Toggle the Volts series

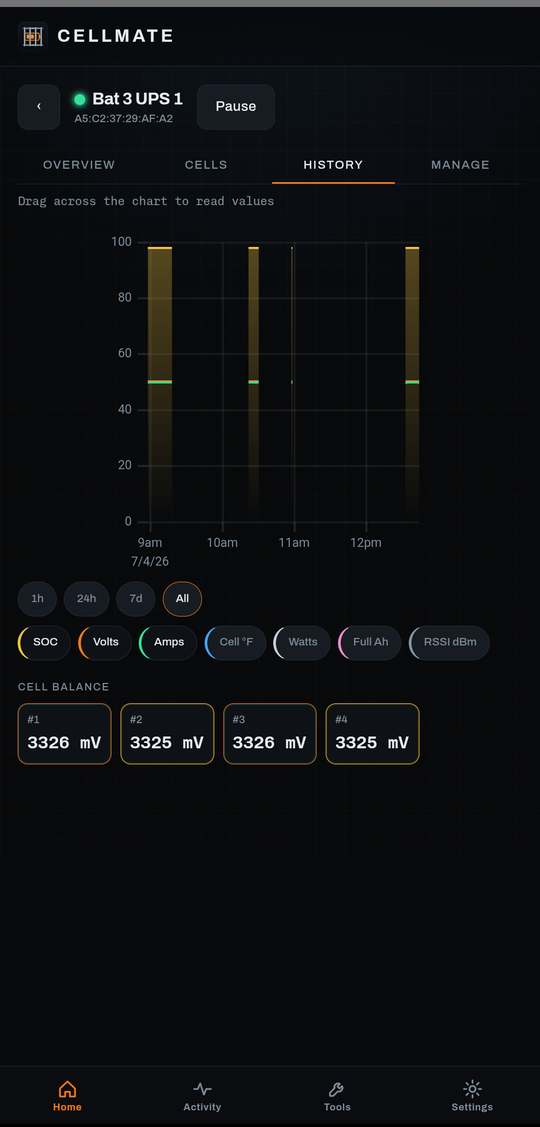(x=105, y=643)
